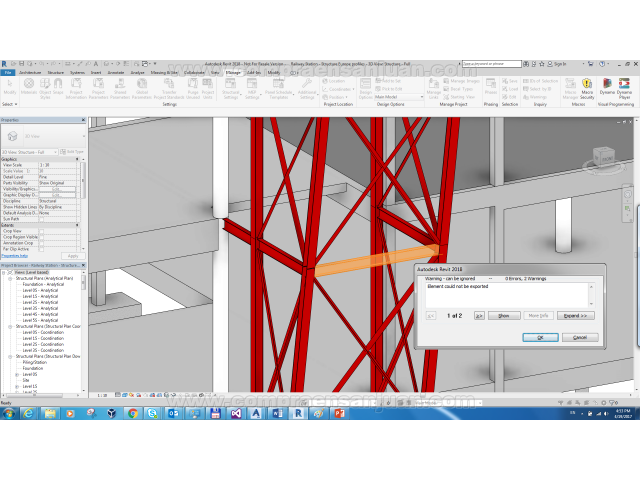This screenshot has width=640, height=480.
Task: Switch to the Architecture tab
Action: point(30,73)
